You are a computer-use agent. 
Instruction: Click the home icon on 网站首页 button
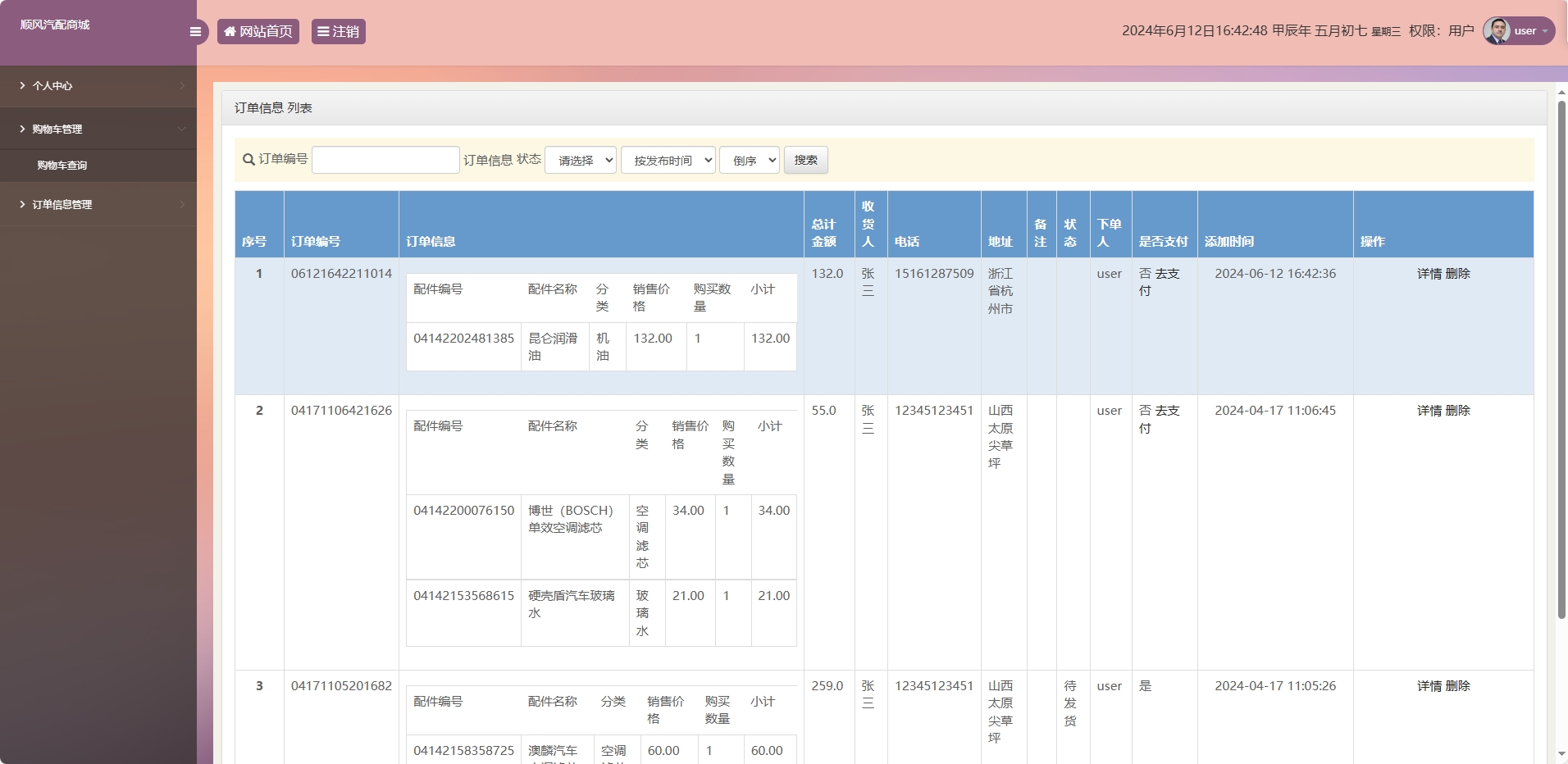tap(230, 31)
